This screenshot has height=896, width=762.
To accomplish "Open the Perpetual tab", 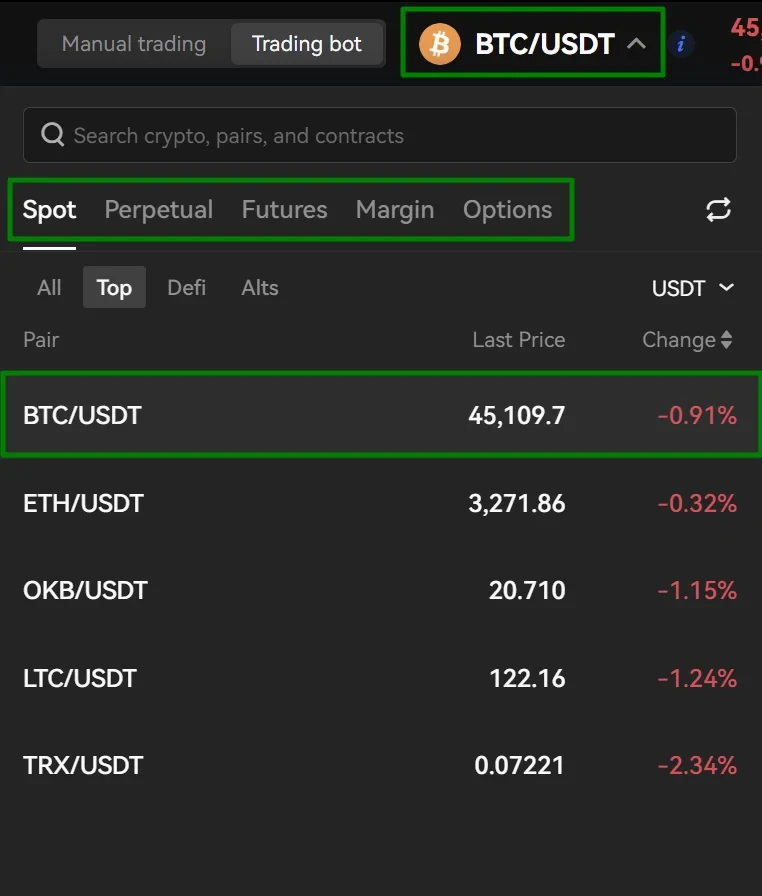I will [159, 210].
